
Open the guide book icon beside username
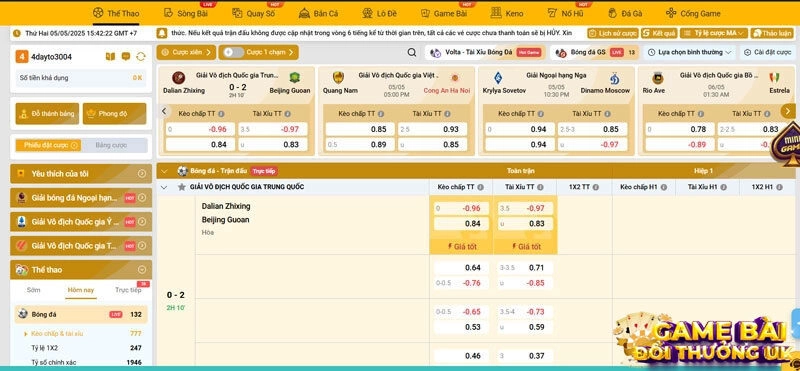[110, 57]
